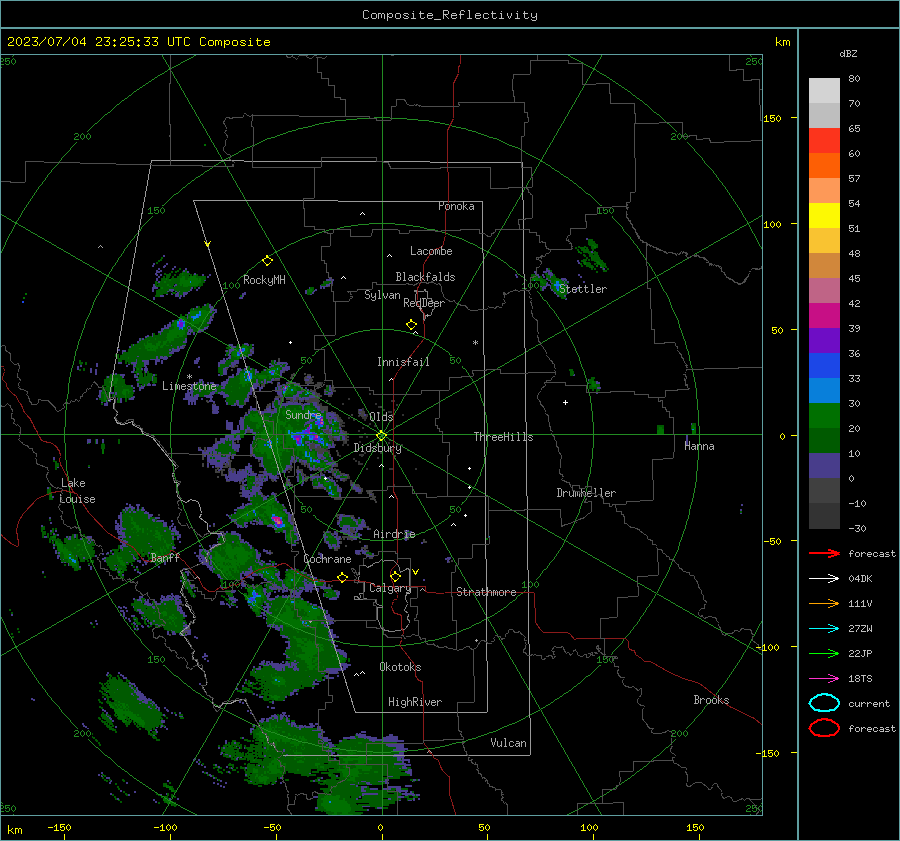Click the HighRiver city label
Screen dimensions: 900x841
415,702
